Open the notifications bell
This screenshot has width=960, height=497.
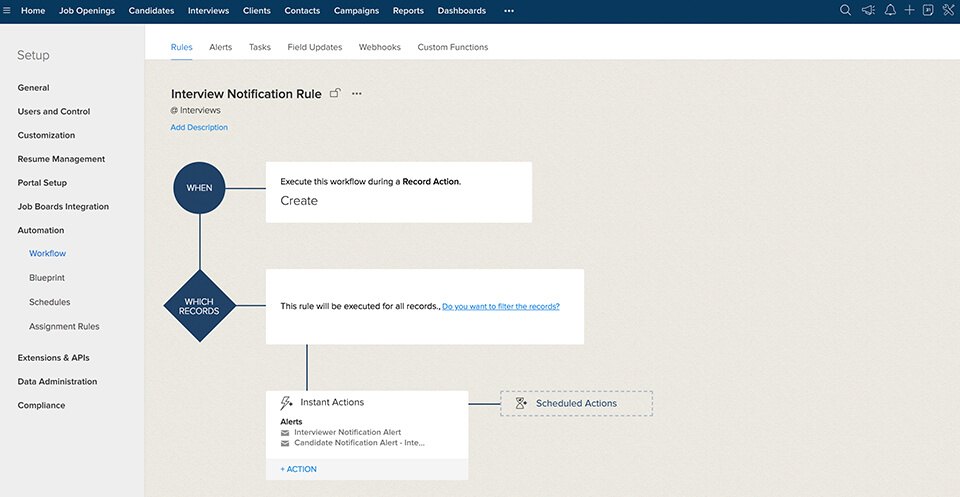pyautogui.click(x=889, y=11)
